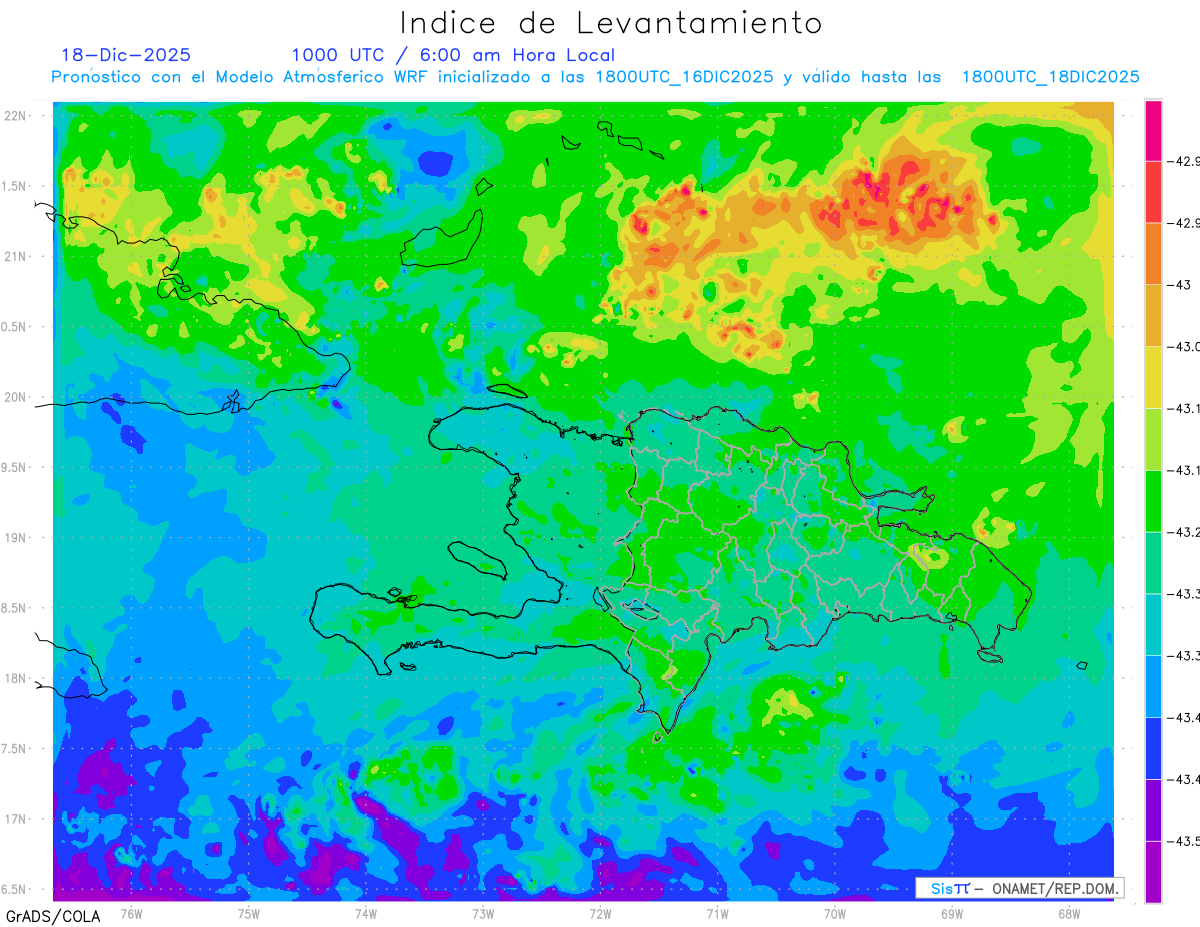The height and width of the screenshot is (927, 1200).
Task: Click the "SisTT – ONAMET/REP.DOM." label box
Action: 1019,888
